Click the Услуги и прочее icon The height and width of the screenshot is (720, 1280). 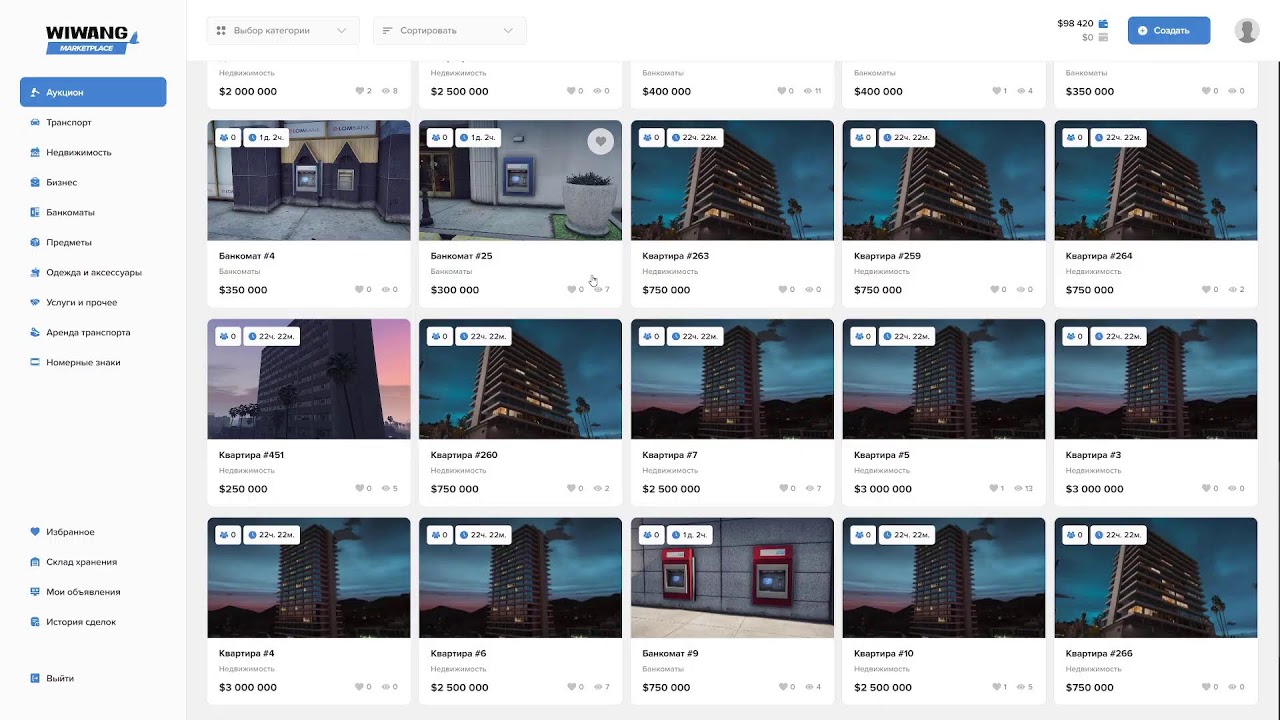coord(35,302)
